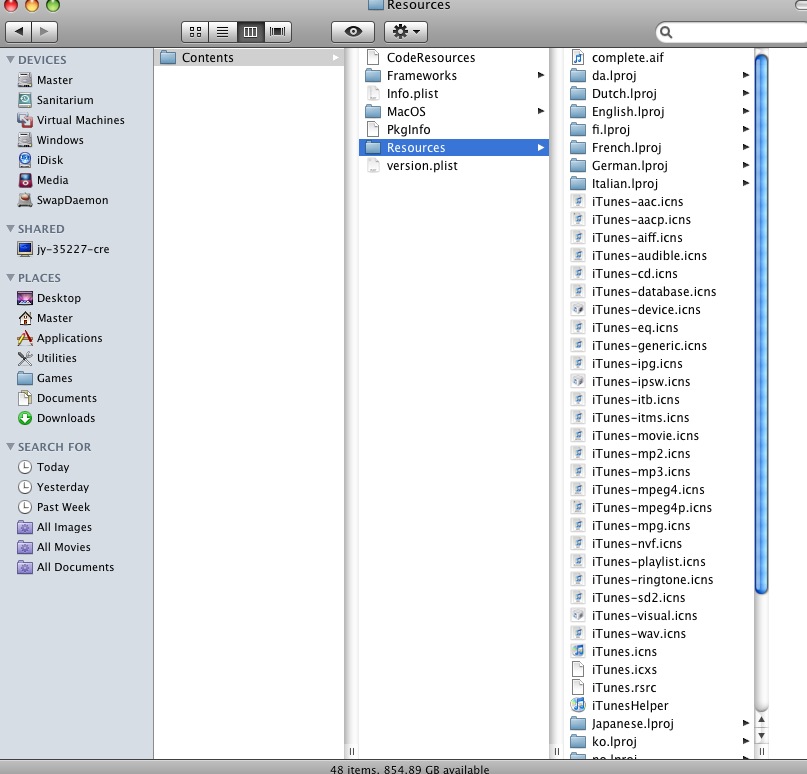Screen dimensions: 807x774
Task: Select the iTunes.icns icon file
Action: click(x=578, y=651)
